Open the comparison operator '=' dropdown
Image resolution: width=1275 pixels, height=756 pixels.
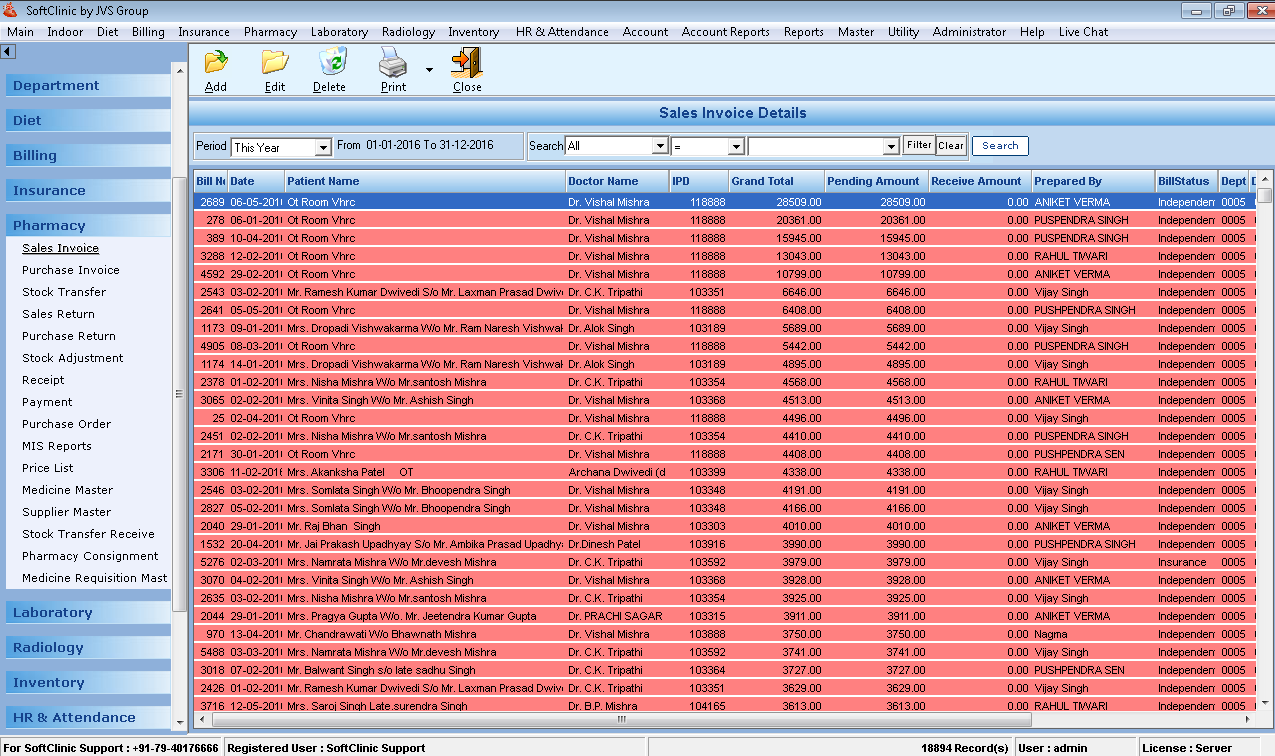(736, 147)
